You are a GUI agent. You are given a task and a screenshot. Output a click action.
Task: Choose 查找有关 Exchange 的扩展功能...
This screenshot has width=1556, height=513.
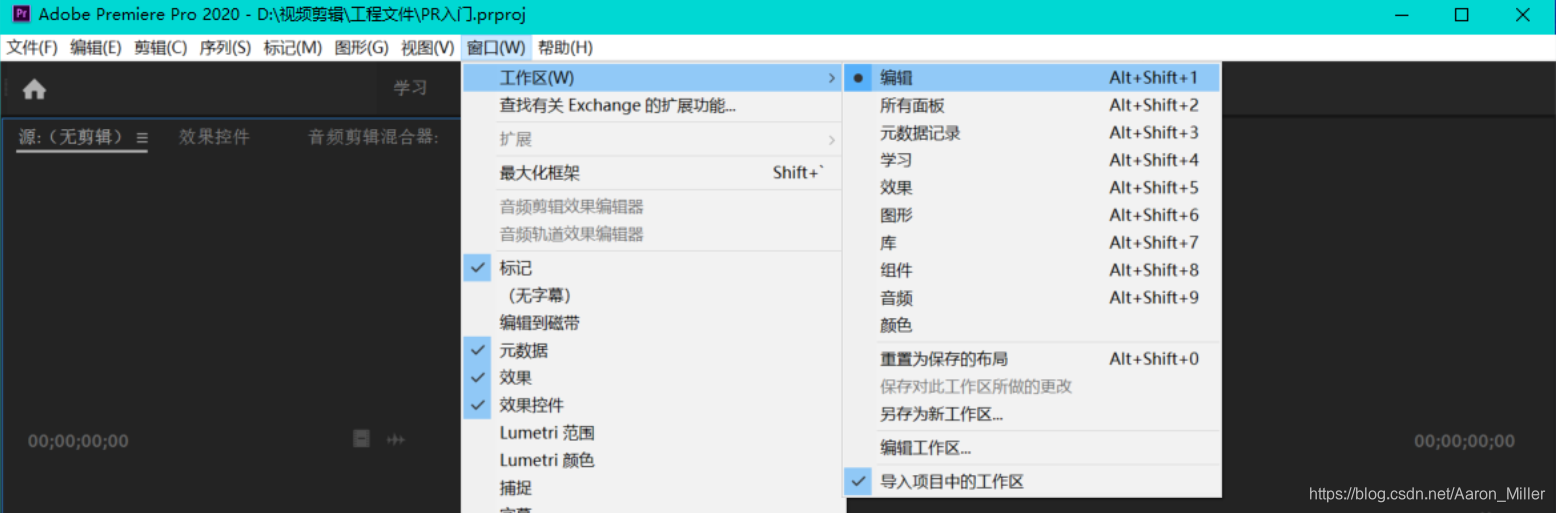(653, 105)
